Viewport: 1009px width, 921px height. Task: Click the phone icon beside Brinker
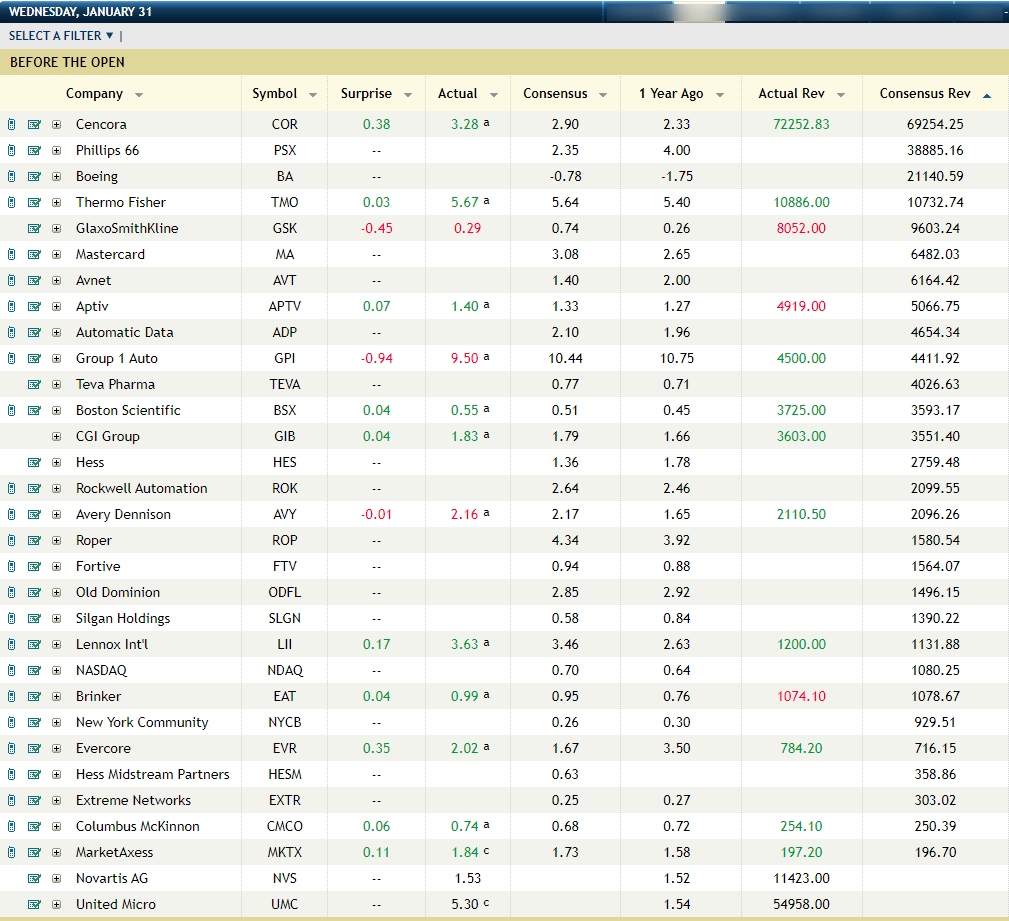point(11,696)
